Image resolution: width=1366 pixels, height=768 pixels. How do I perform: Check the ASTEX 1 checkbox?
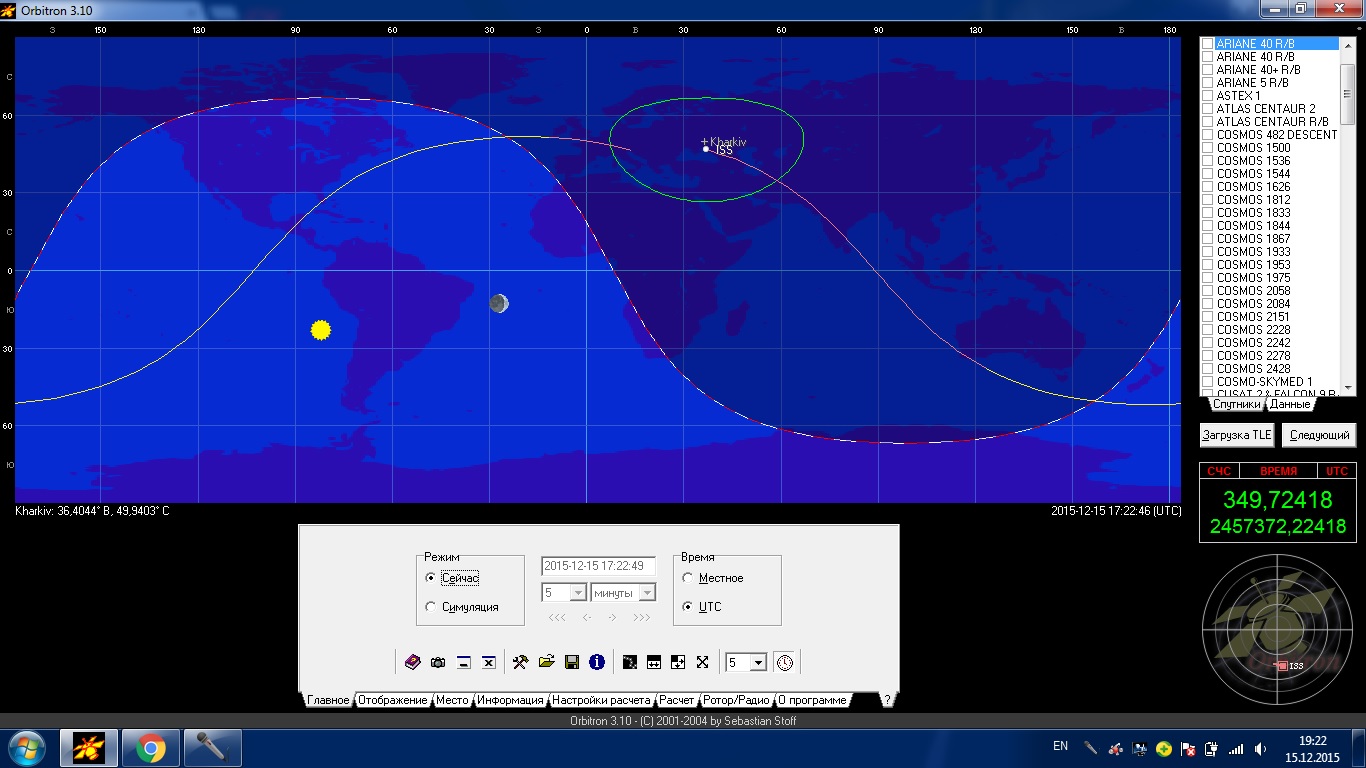1207,96
